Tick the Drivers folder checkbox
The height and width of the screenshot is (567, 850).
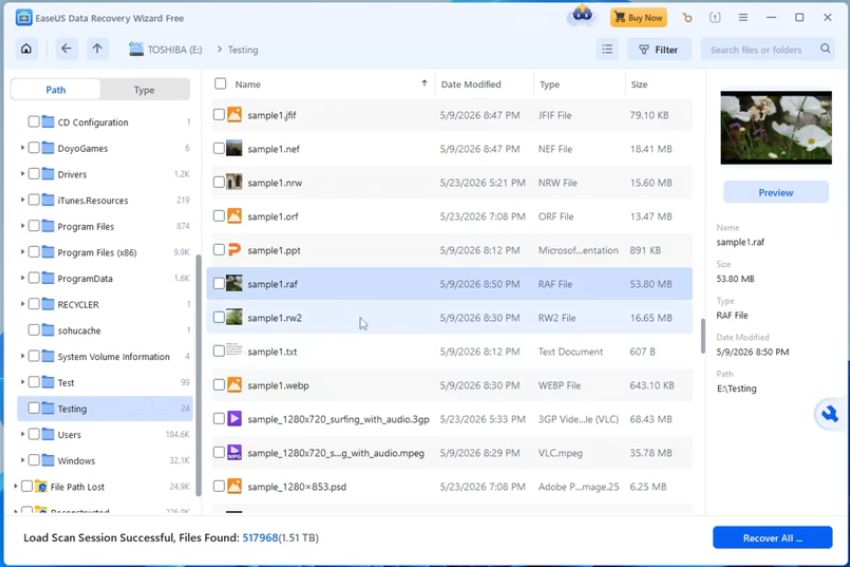(34, 174)
